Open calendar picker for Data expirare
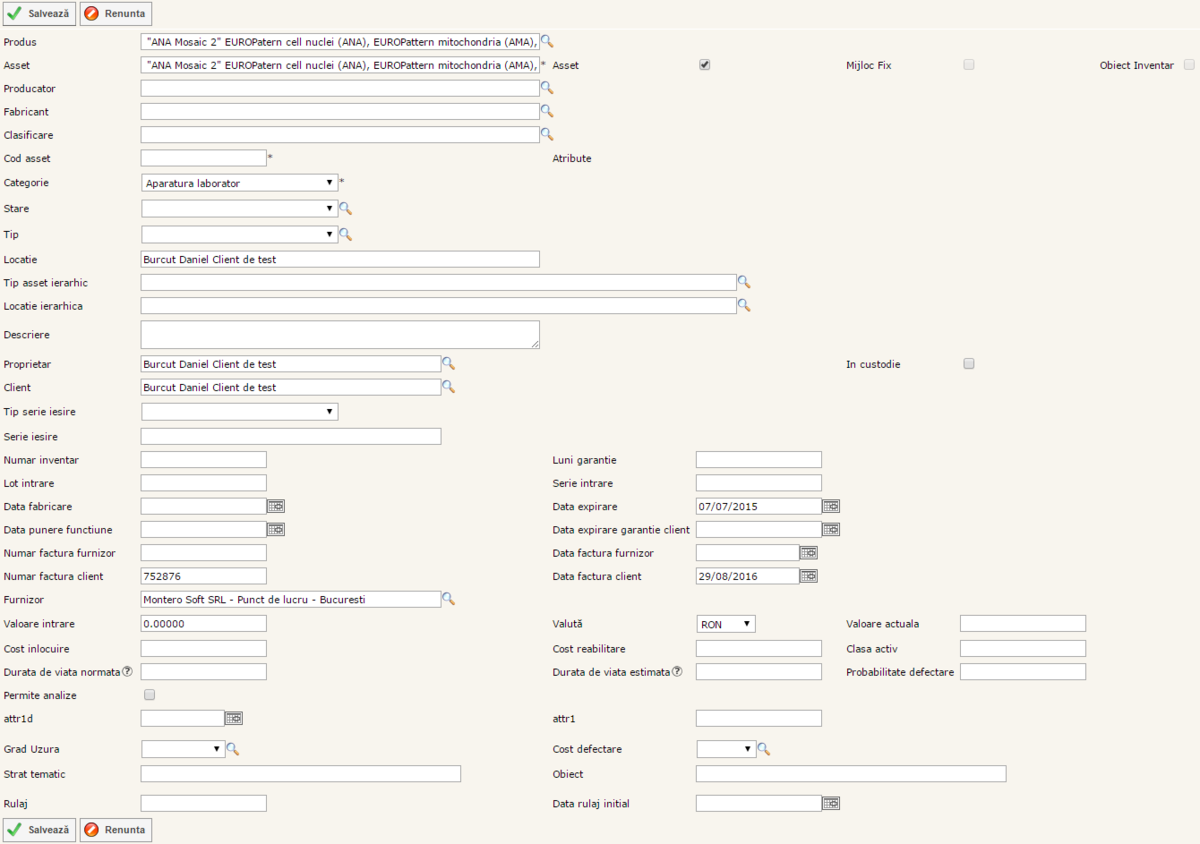Viewport: 1200px width, 844px height. [x=831, y=506]
